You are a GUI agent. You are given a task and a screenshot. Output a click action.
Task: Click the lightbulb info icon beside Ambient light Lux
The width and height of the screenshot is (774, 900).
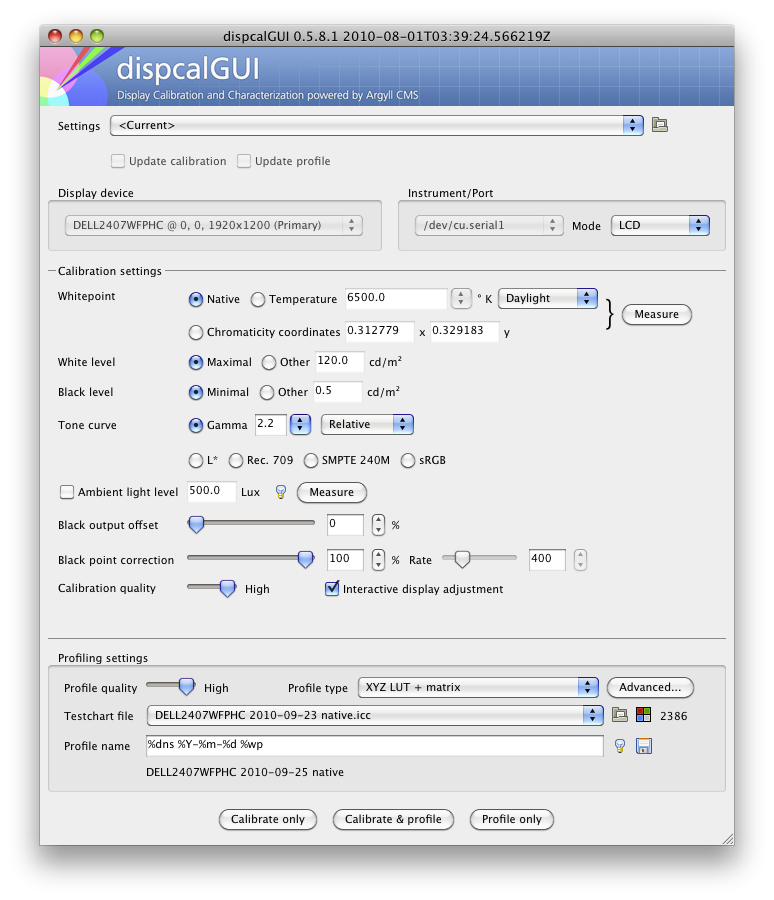[281, 492]
